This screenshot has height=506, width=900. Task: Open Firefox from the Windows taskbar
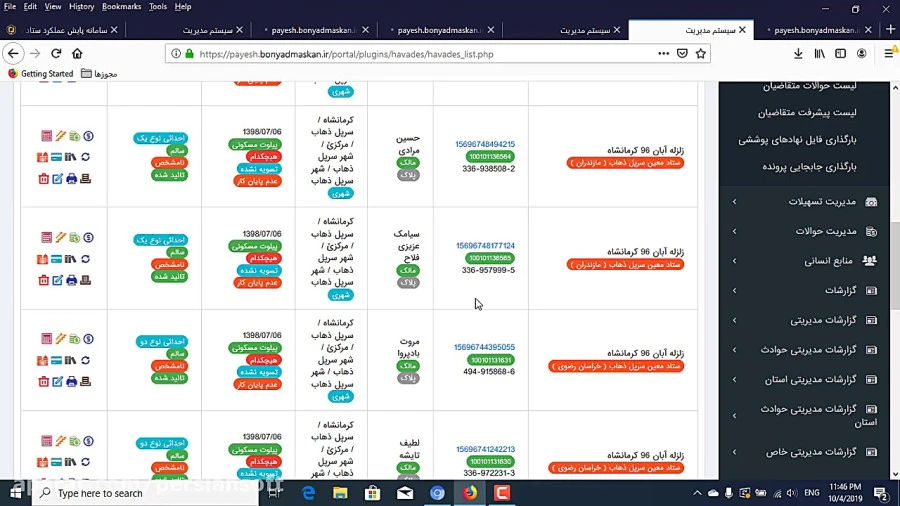[469, 493]
